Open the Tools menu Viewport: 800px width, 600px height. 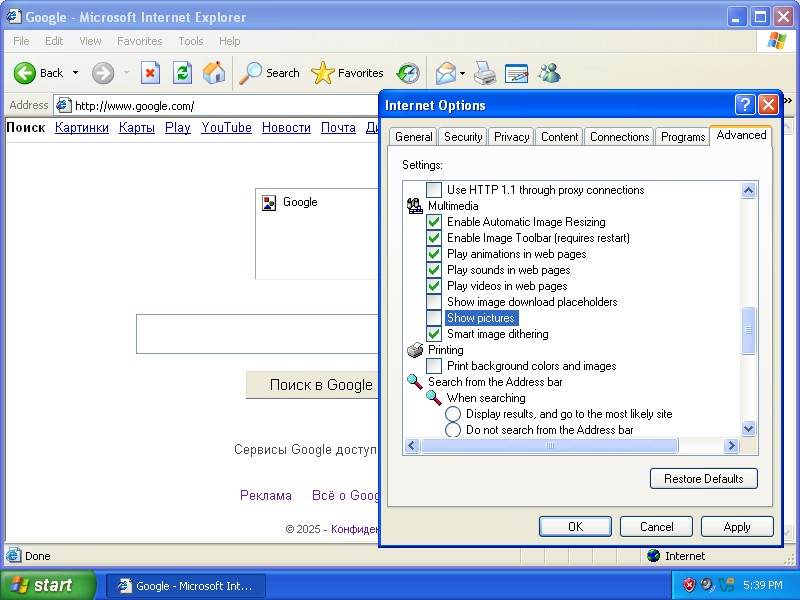point(191,41)
